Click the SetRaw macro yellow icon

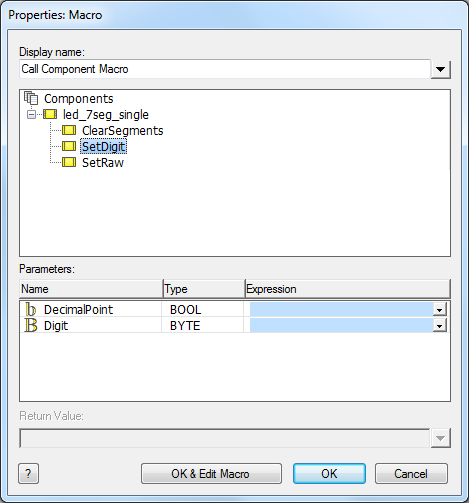[x=69, y=162]
